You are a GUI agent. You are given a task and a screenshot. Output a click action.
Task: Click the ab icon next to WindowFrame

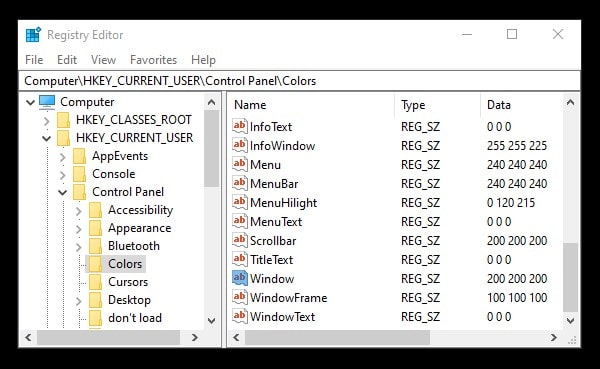pyautogui.click(x=240, y=297)
